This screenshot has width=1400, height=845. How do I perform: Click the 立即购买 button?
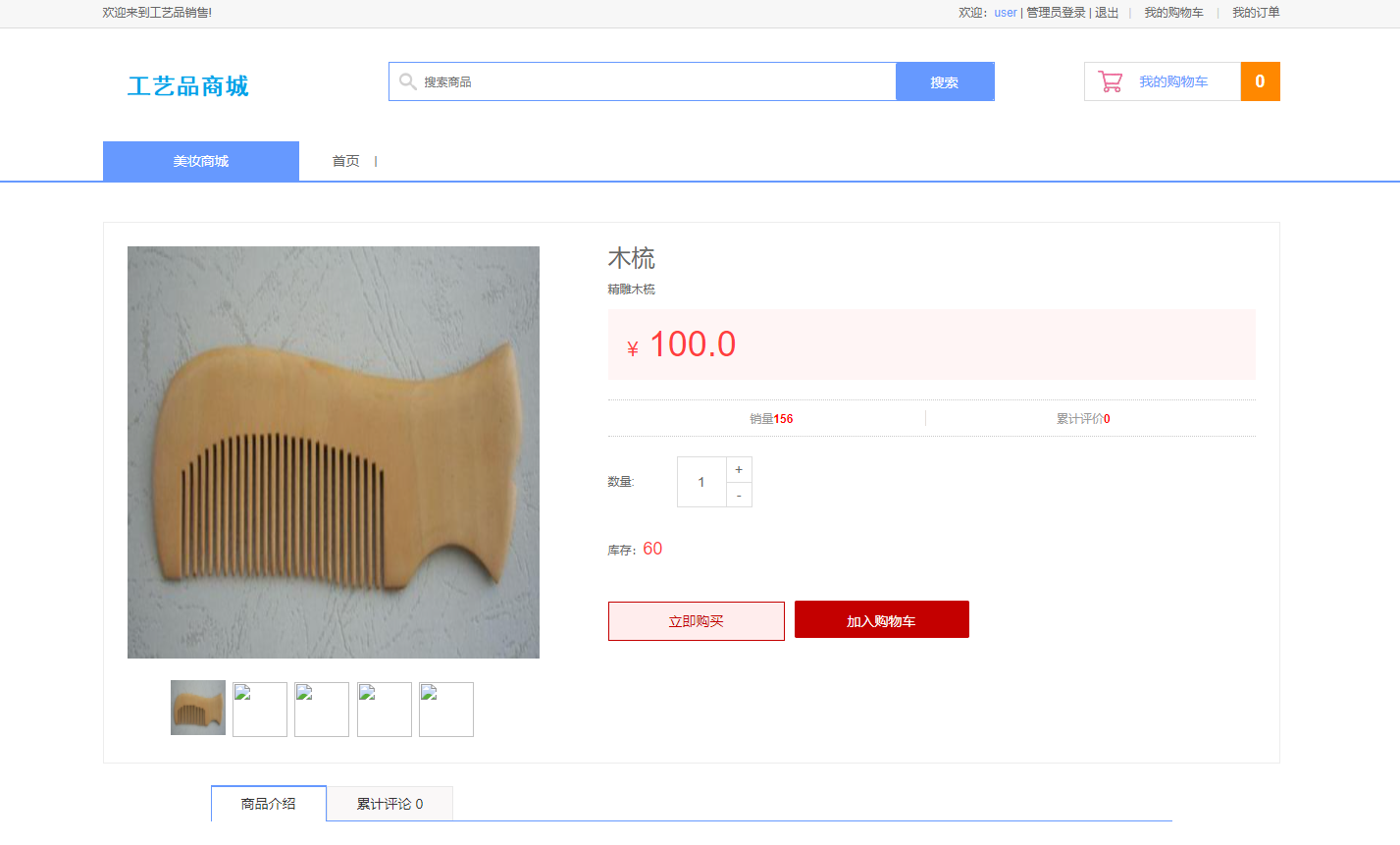(x=696, y=620)
